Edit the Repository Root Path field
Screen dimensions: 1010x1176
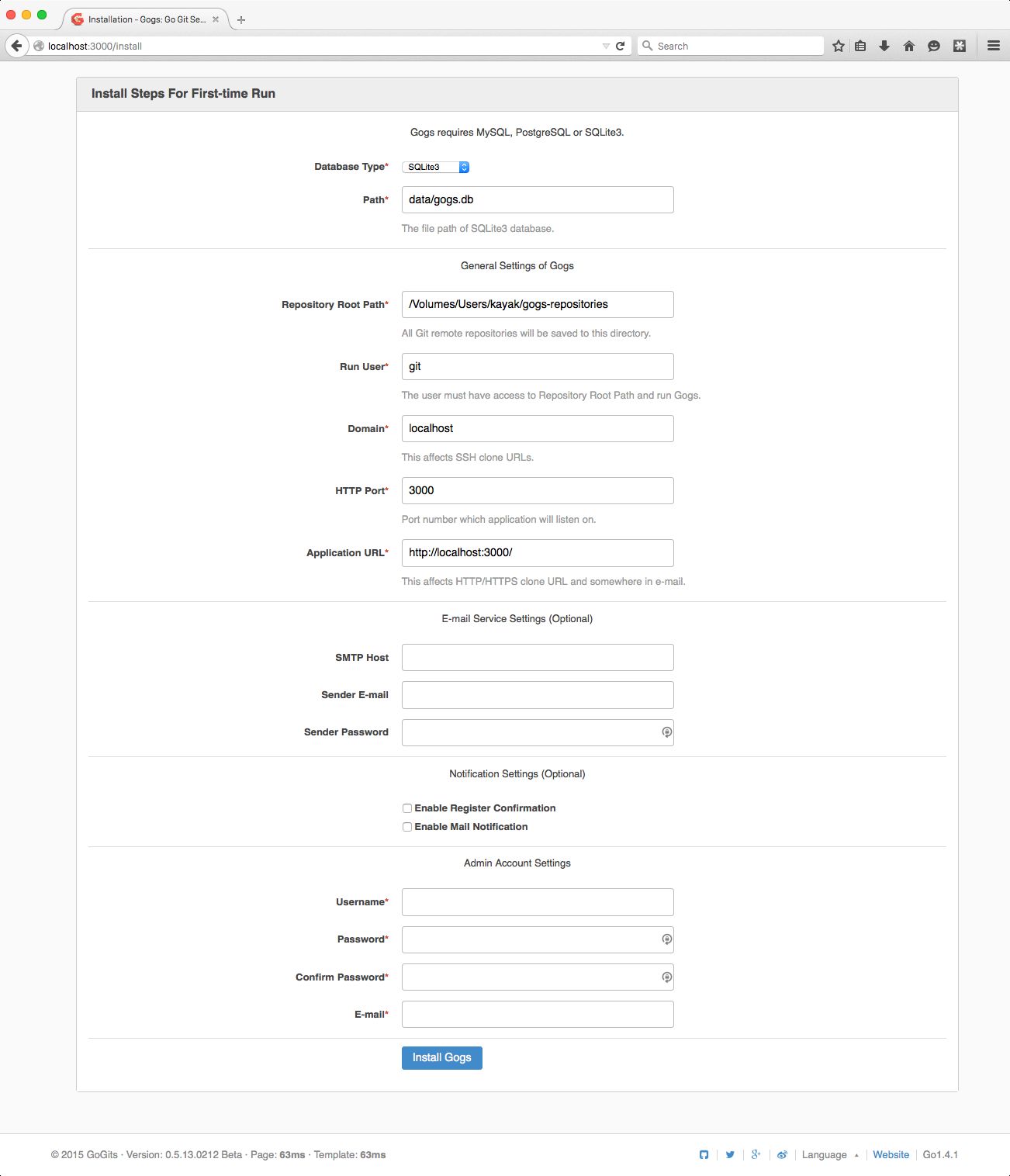(x=538, y=304)
